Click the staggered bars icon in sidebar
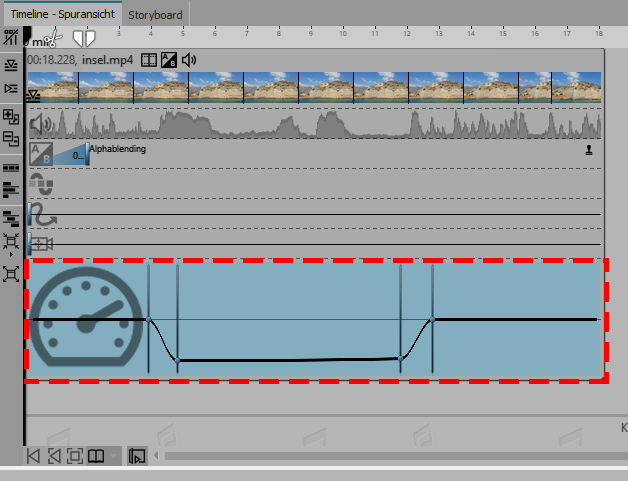 11,219
